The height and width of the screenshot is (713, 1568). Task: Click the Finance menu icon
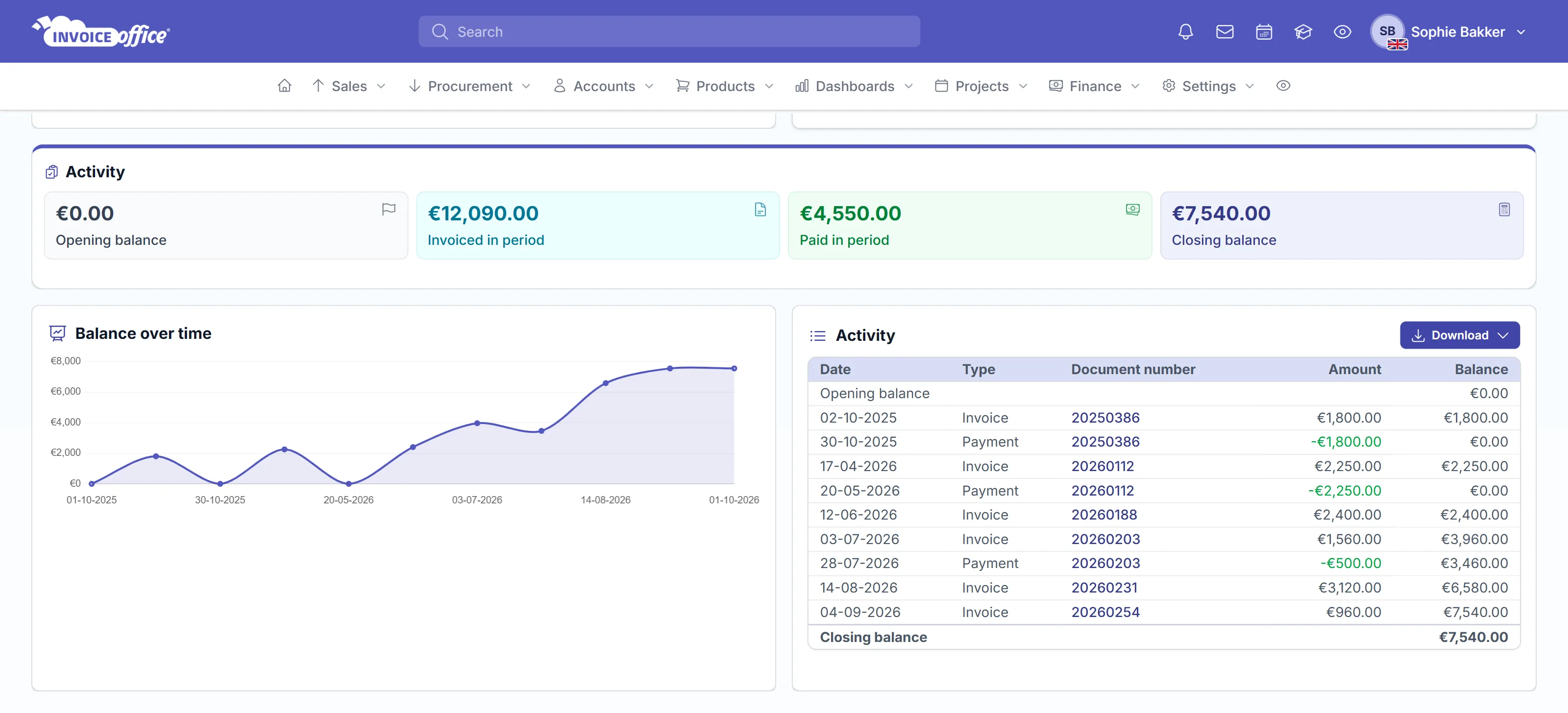pos(1055,86)
